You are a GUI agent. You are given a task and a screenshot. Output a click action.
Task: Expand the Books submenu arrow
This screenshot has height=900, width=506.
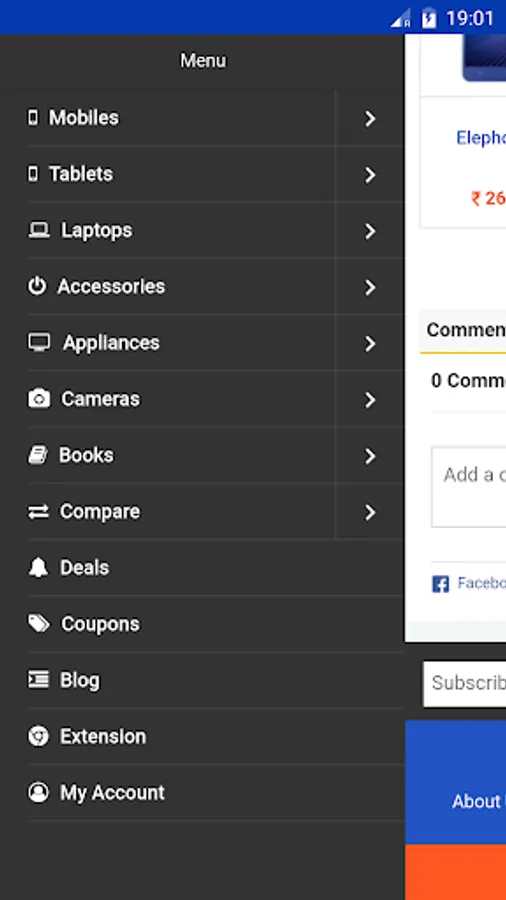pyautogui.click(x=370, y=456)
